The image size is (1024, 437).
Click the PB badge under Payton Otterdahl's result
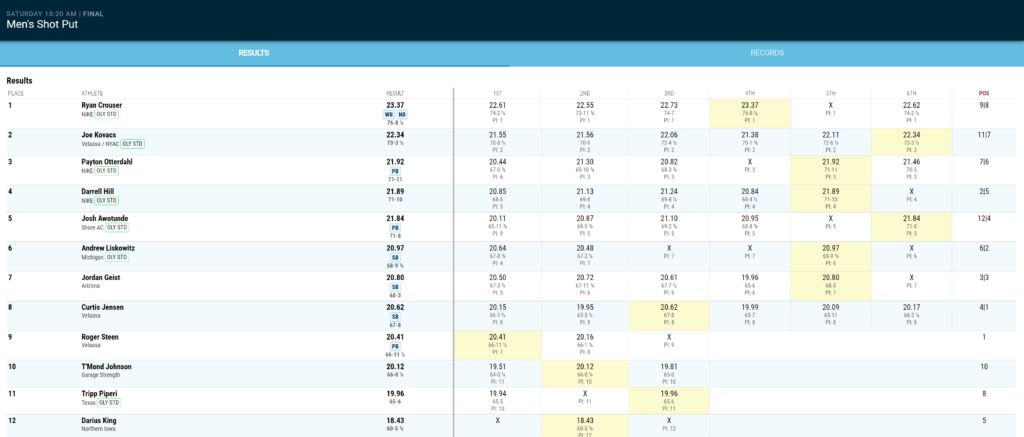(x=395, y=170)
